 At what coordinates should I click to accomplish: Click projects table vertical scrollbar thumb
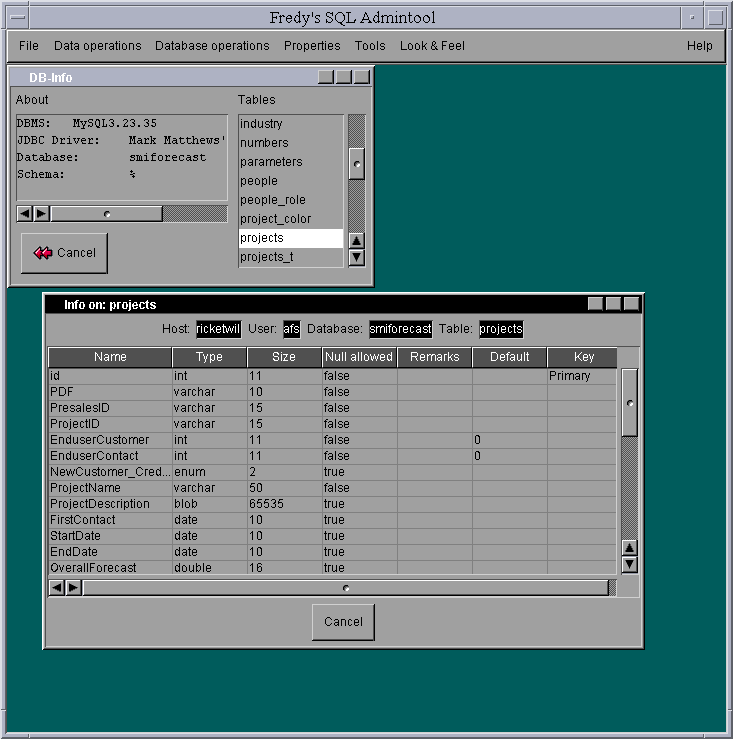[x=630, y=403]
